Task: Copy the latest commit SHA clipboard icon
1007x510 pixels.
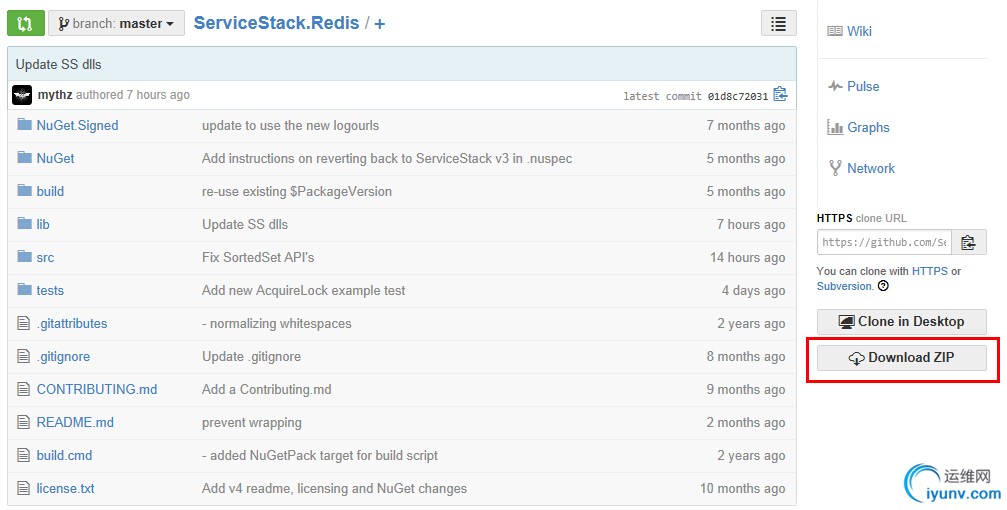Action: (780, 95)
